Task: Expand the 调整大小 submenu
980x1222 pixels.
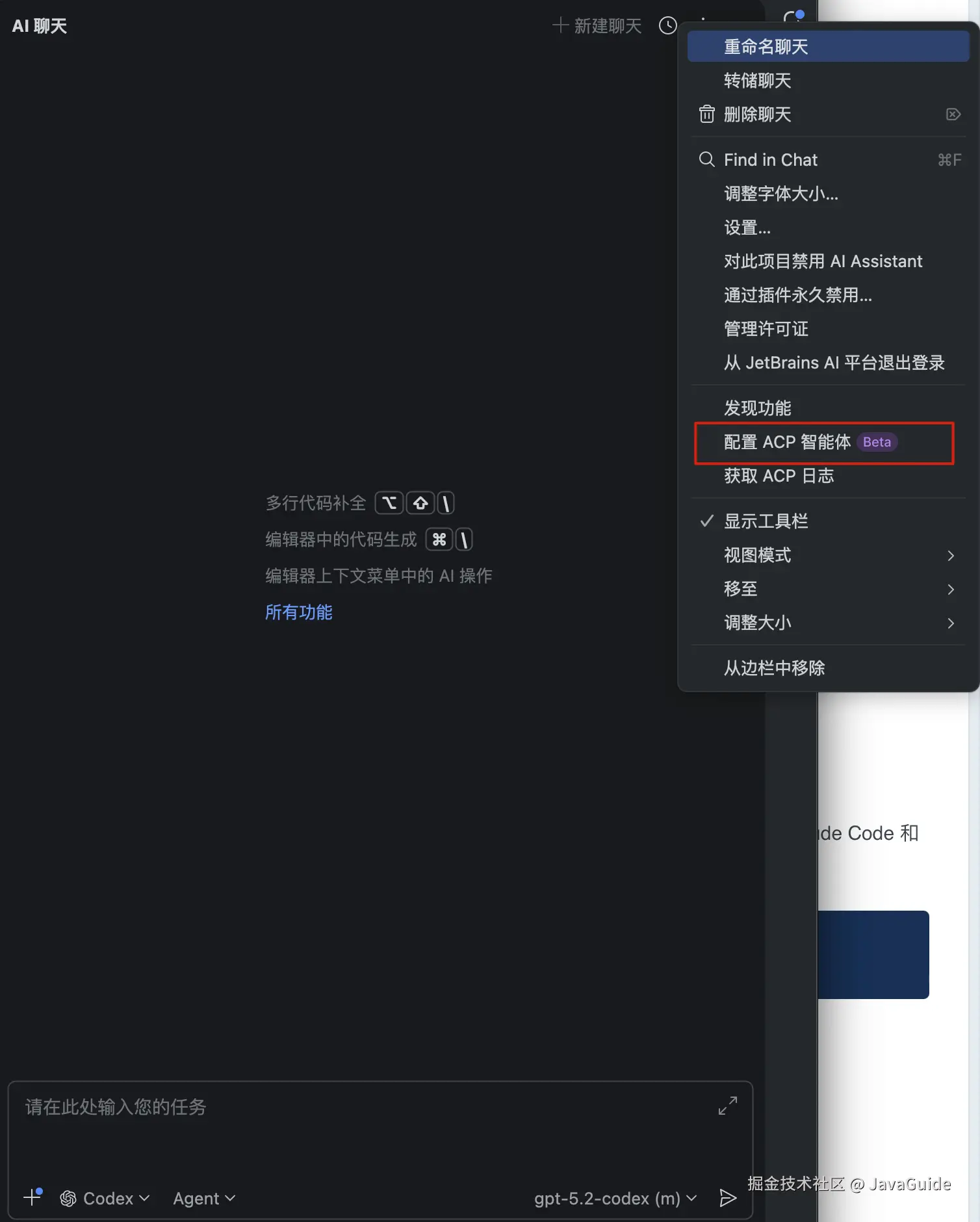Action: point(828,623)
